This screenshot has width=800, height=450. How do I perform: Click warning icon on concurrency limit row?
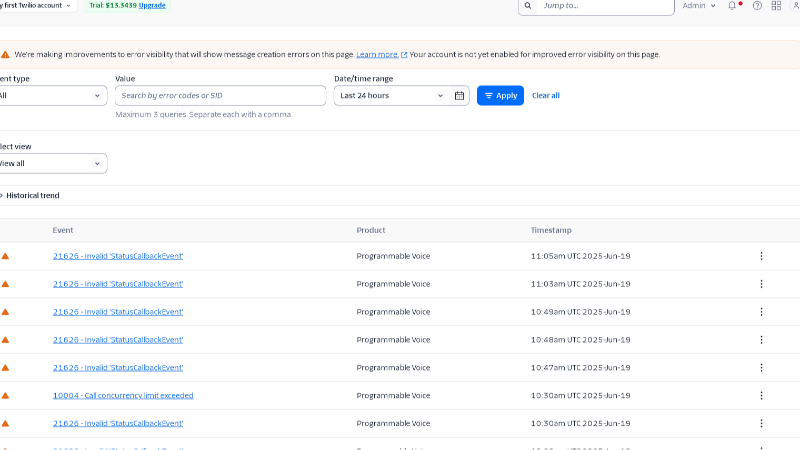pyautogui.click(x=5, y=396)
